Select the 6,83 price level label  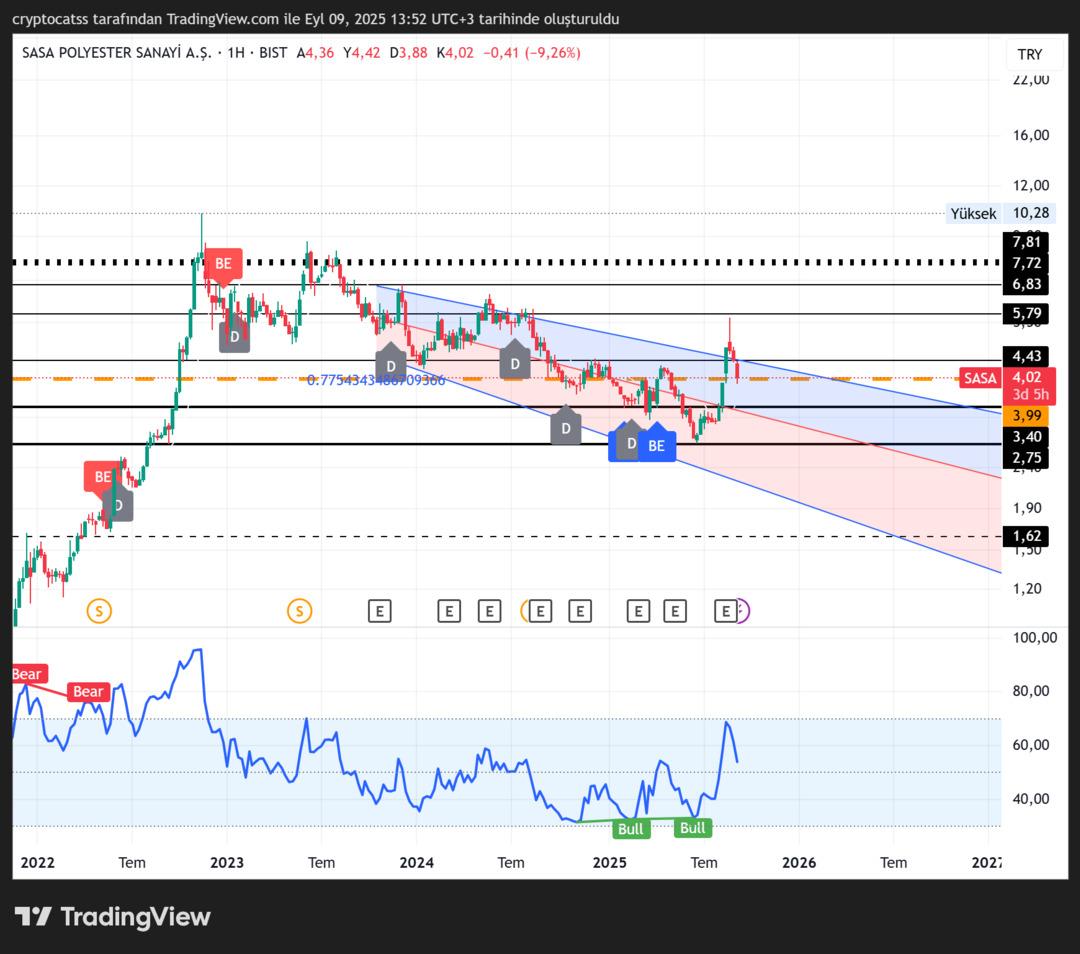pos(1026,284)
